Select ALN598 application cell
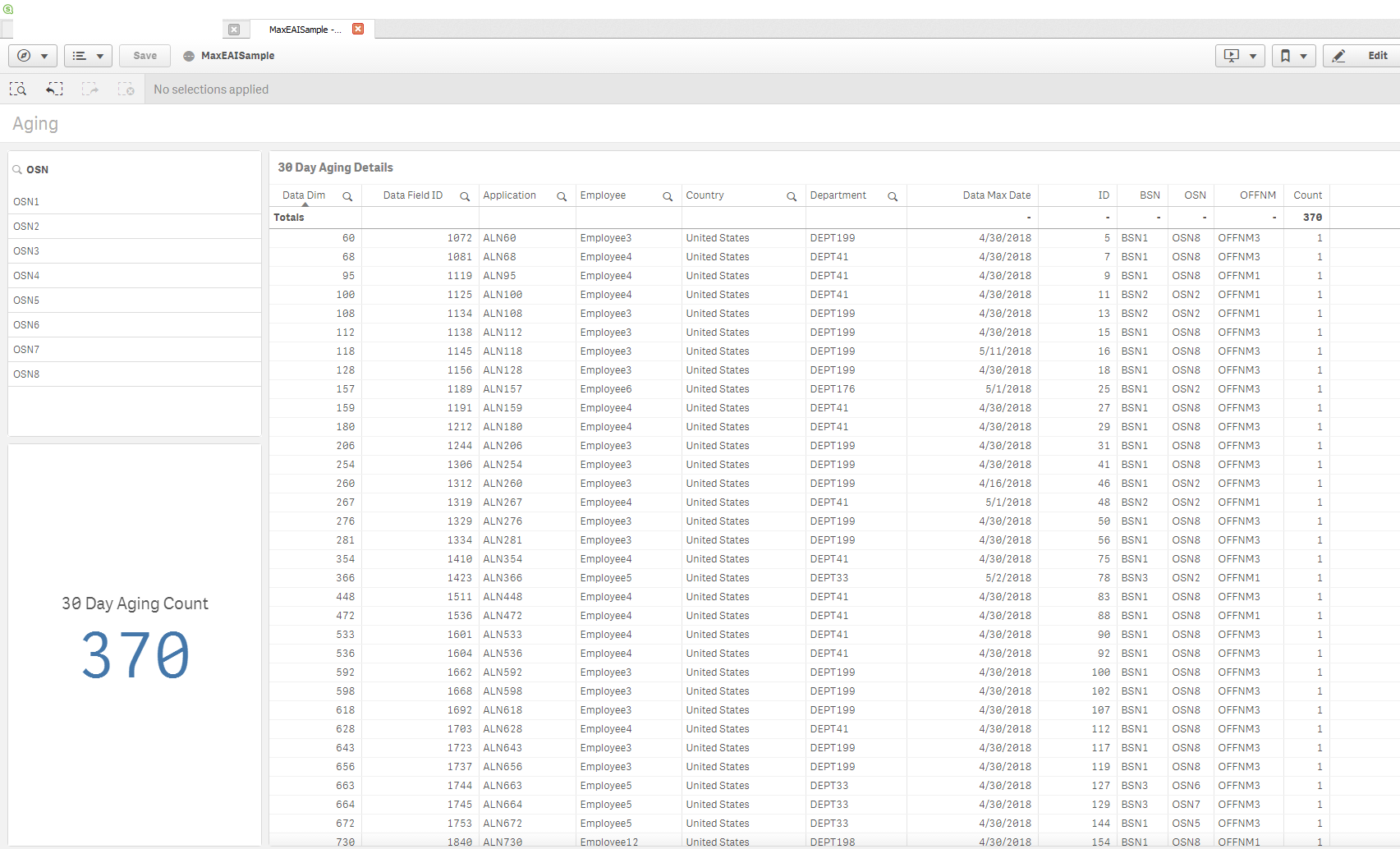This screenshot has height=849, width=1400. tap(527, 691)
